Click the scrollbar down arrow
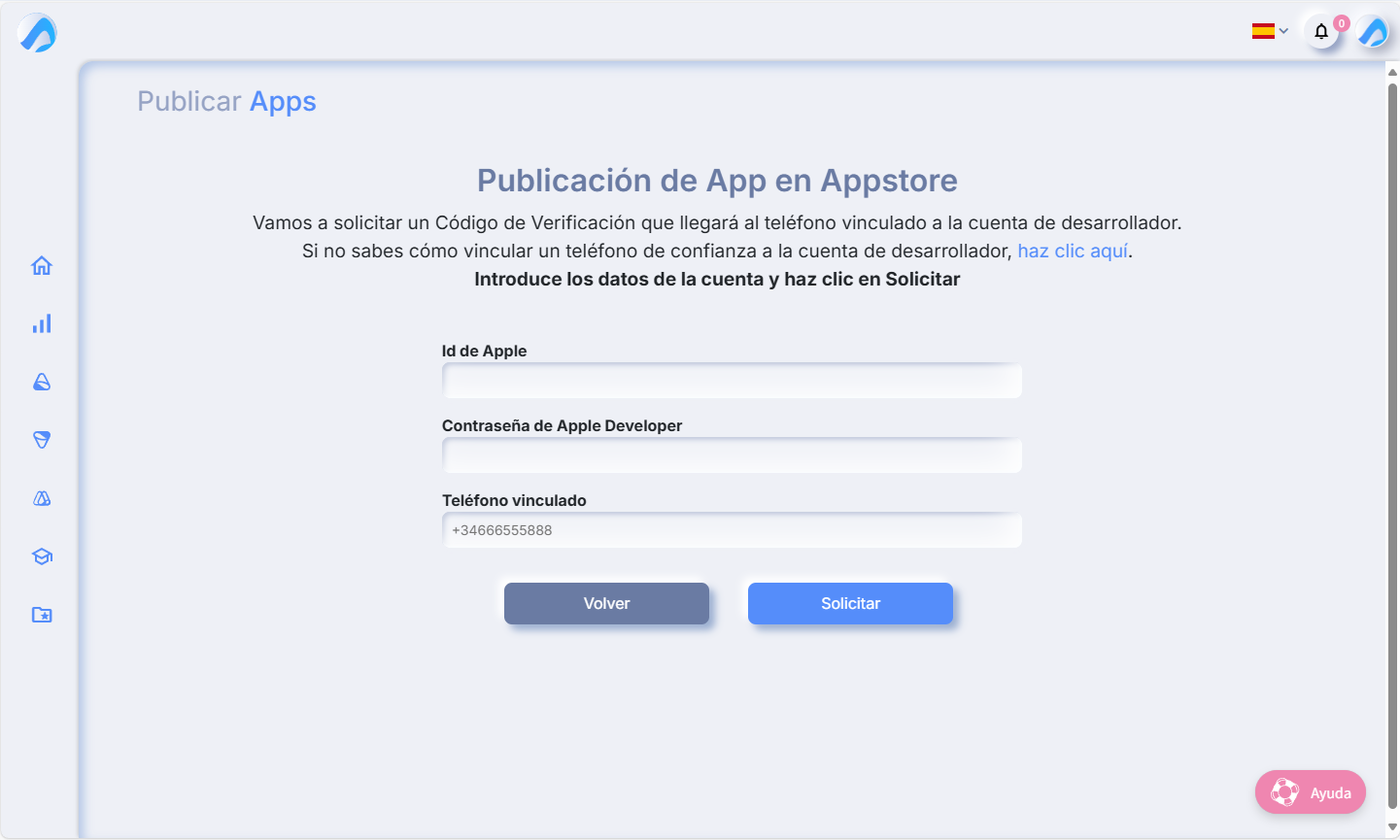This screenshot has width=1400, height=840. pos(1392,827)
